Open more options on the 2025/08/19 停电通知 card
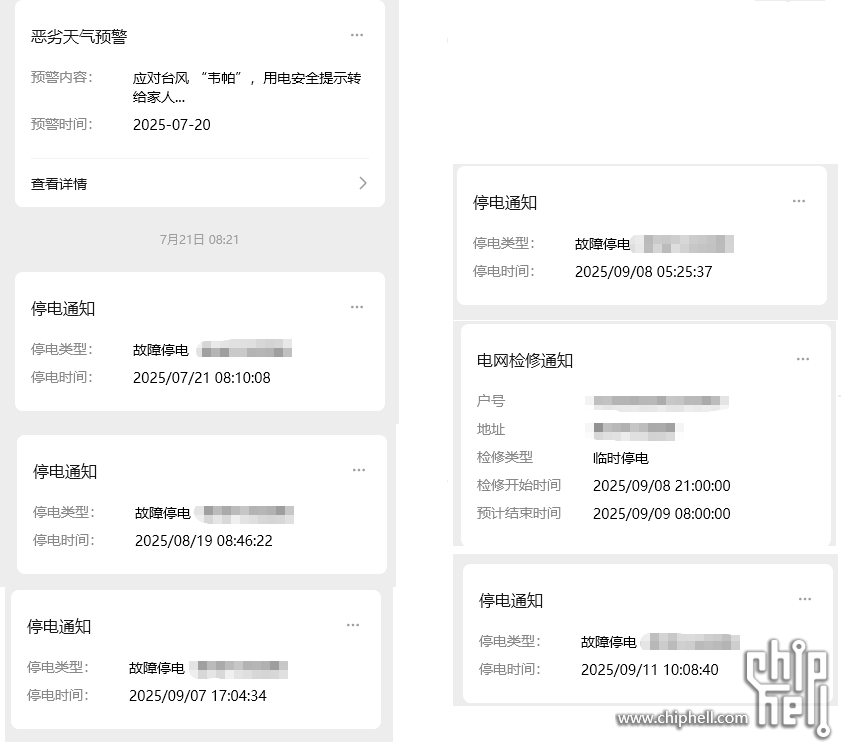The image size is (844, 753). [359, 470]
